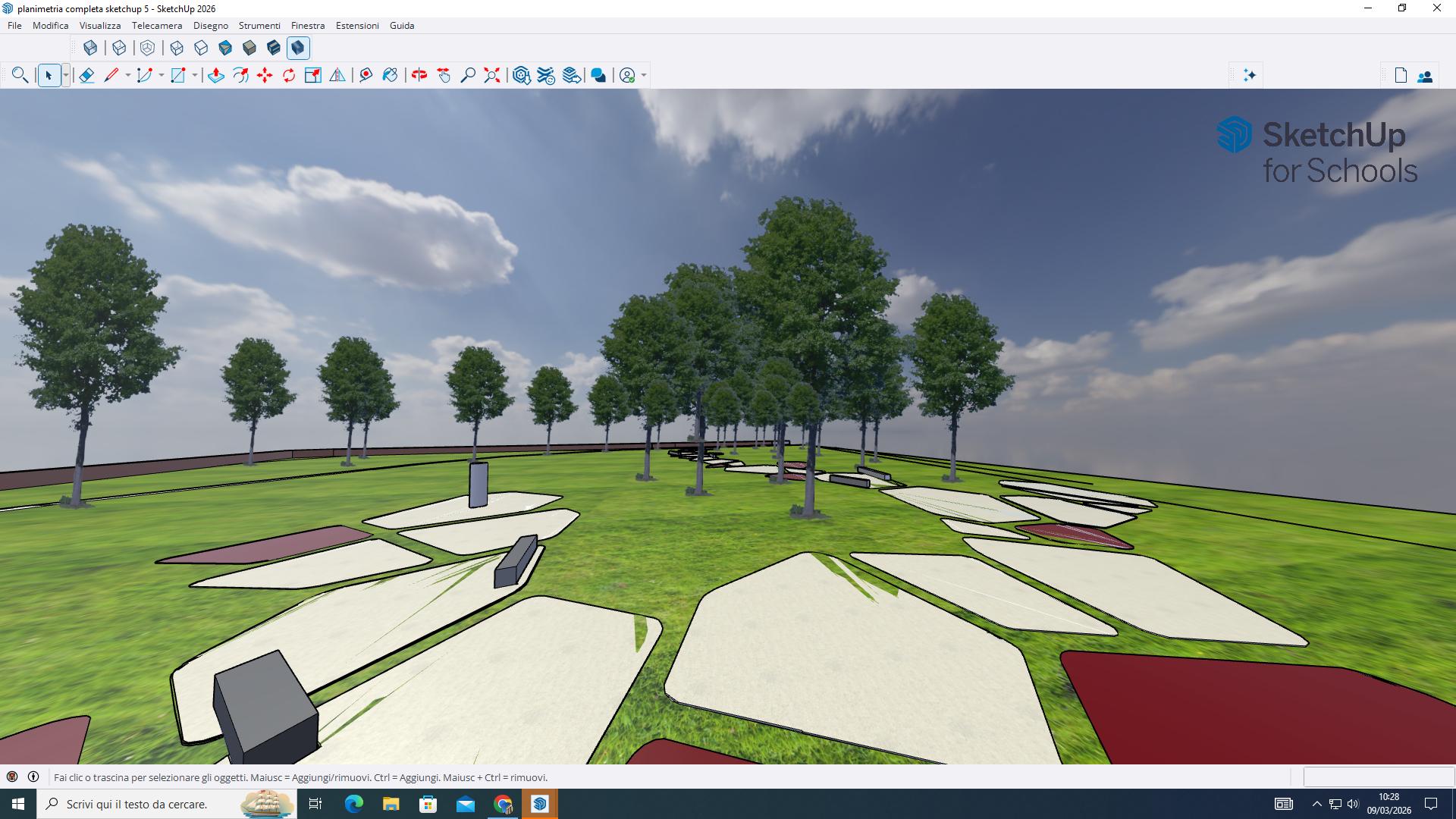This screenshot has height=819, width=1456.
Task: Open the 3D Warehouse icon
Action: click(521, 75)
